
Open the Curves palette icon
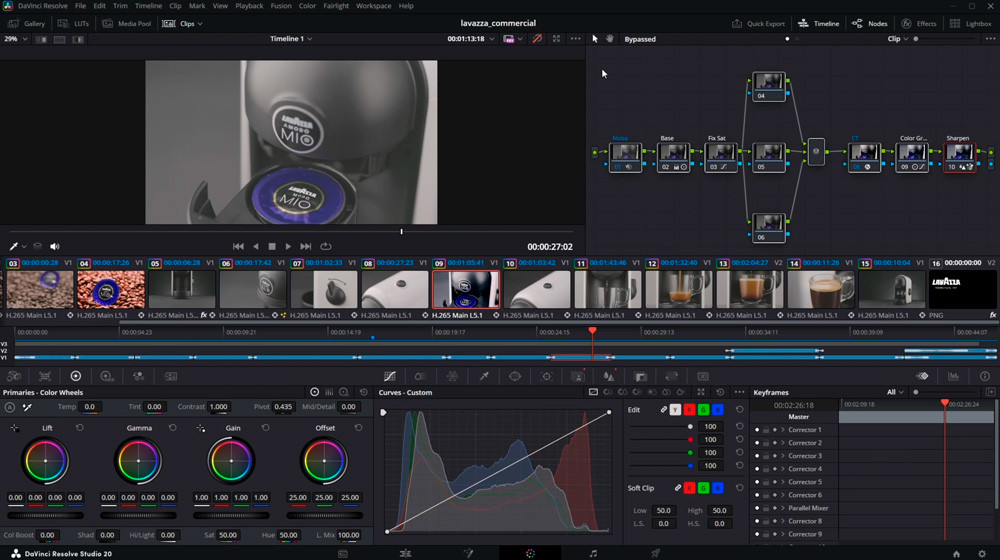[x=390, y=376]
